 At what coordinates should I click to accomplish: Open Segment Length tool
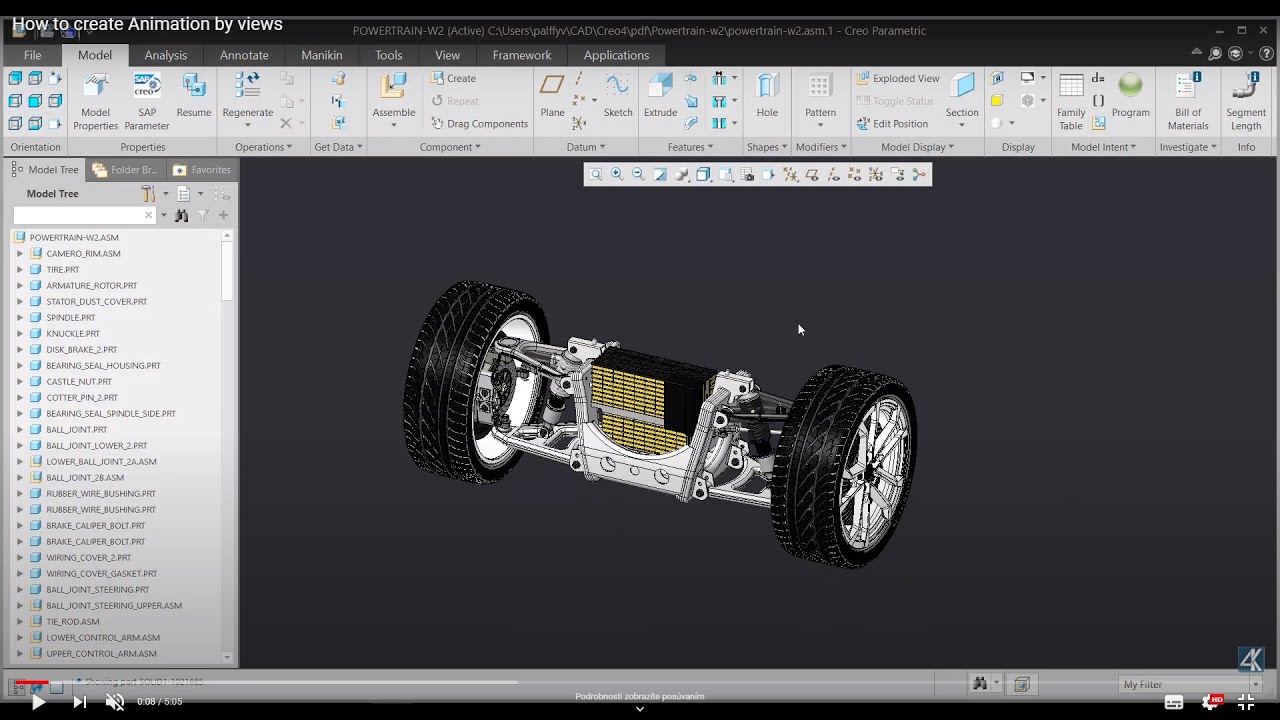(1246, 101)
